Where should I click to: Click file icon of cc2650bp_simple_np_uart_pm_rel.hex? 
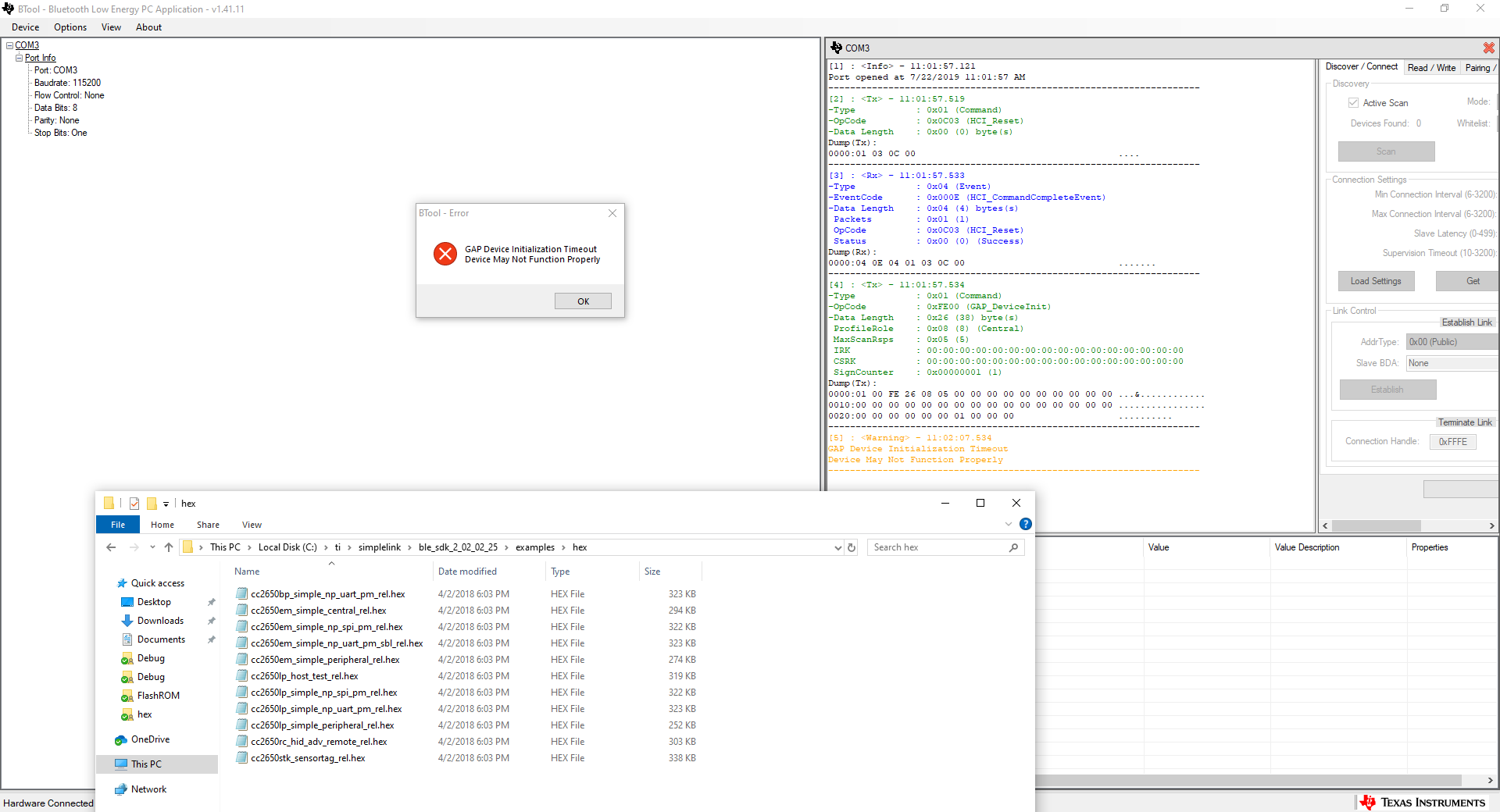point(242,594)
